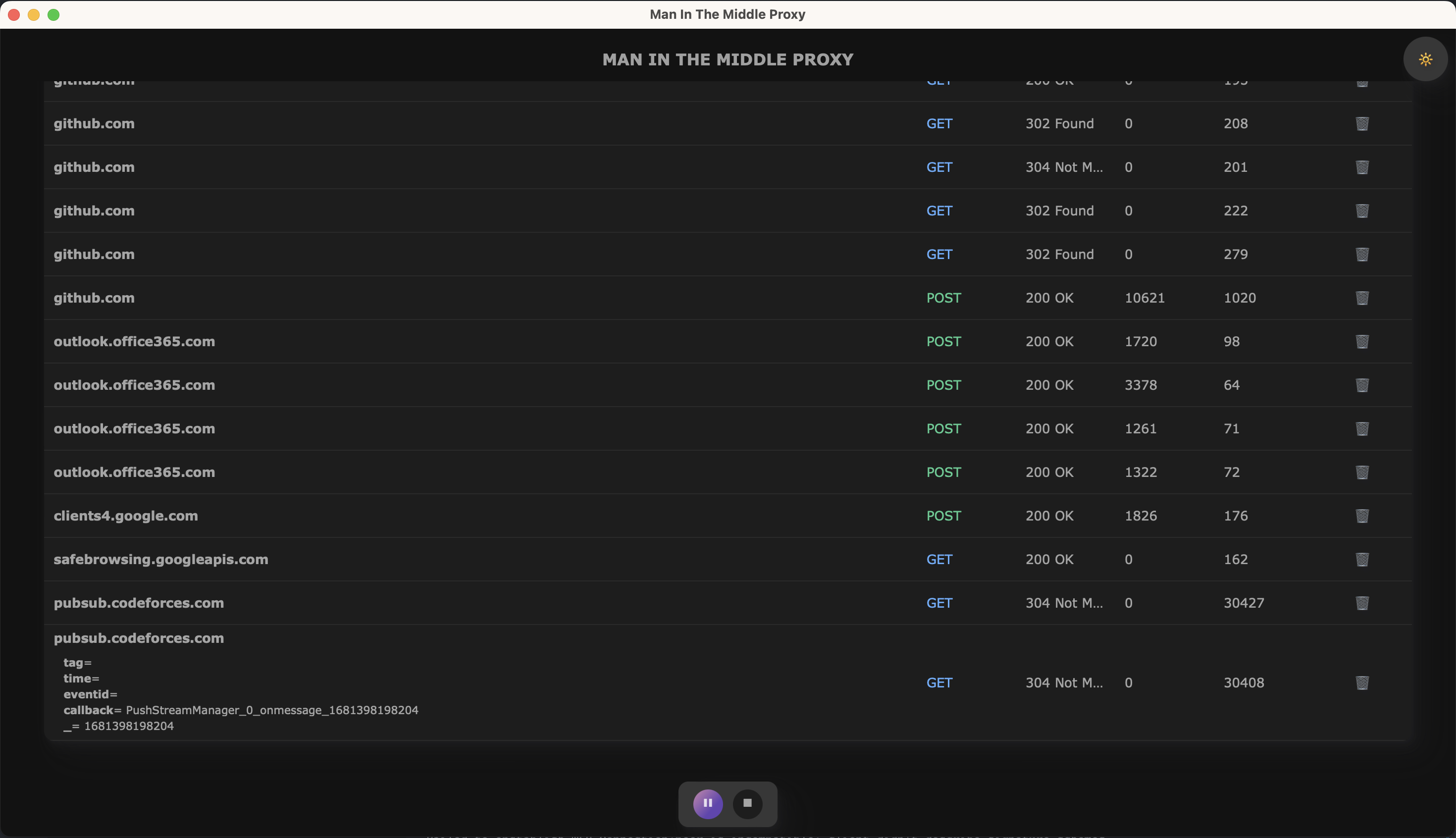The height and width of the screenshot is (838, 1456).
Task: Remove clients4.google.com request via trash icon
Action: point(1361,516)
